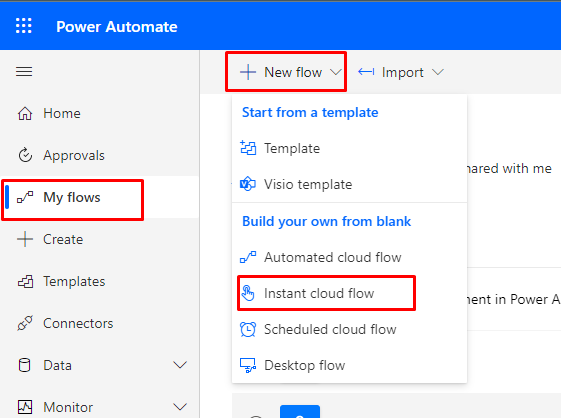Open the app launcher waffle icon
This screenshot has height=418, width=561.
(24, 26)
